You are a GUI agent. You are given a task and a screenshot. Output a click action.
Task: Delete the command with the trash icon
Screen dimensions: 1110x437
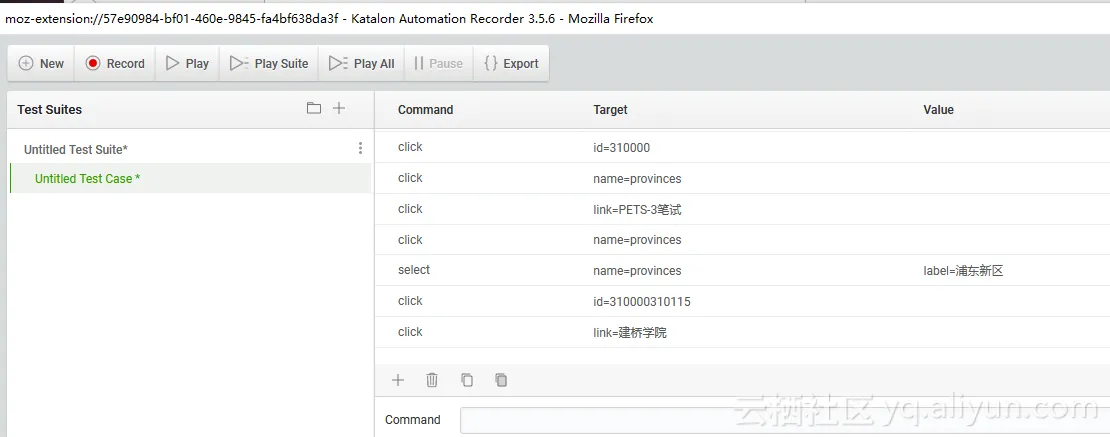tap(432, 380)
